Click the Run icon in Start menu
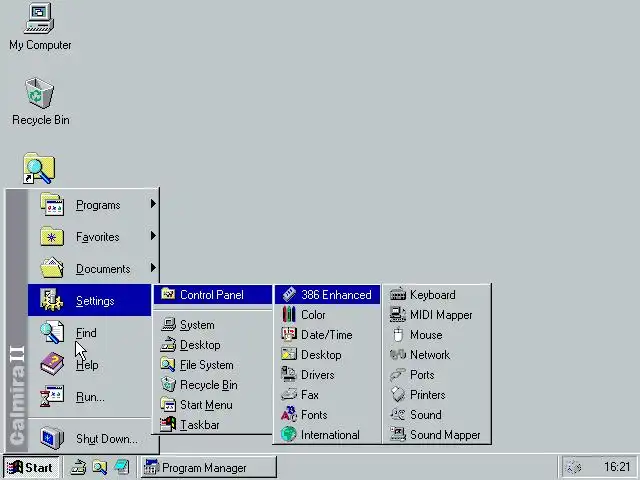 pos(52,396)
